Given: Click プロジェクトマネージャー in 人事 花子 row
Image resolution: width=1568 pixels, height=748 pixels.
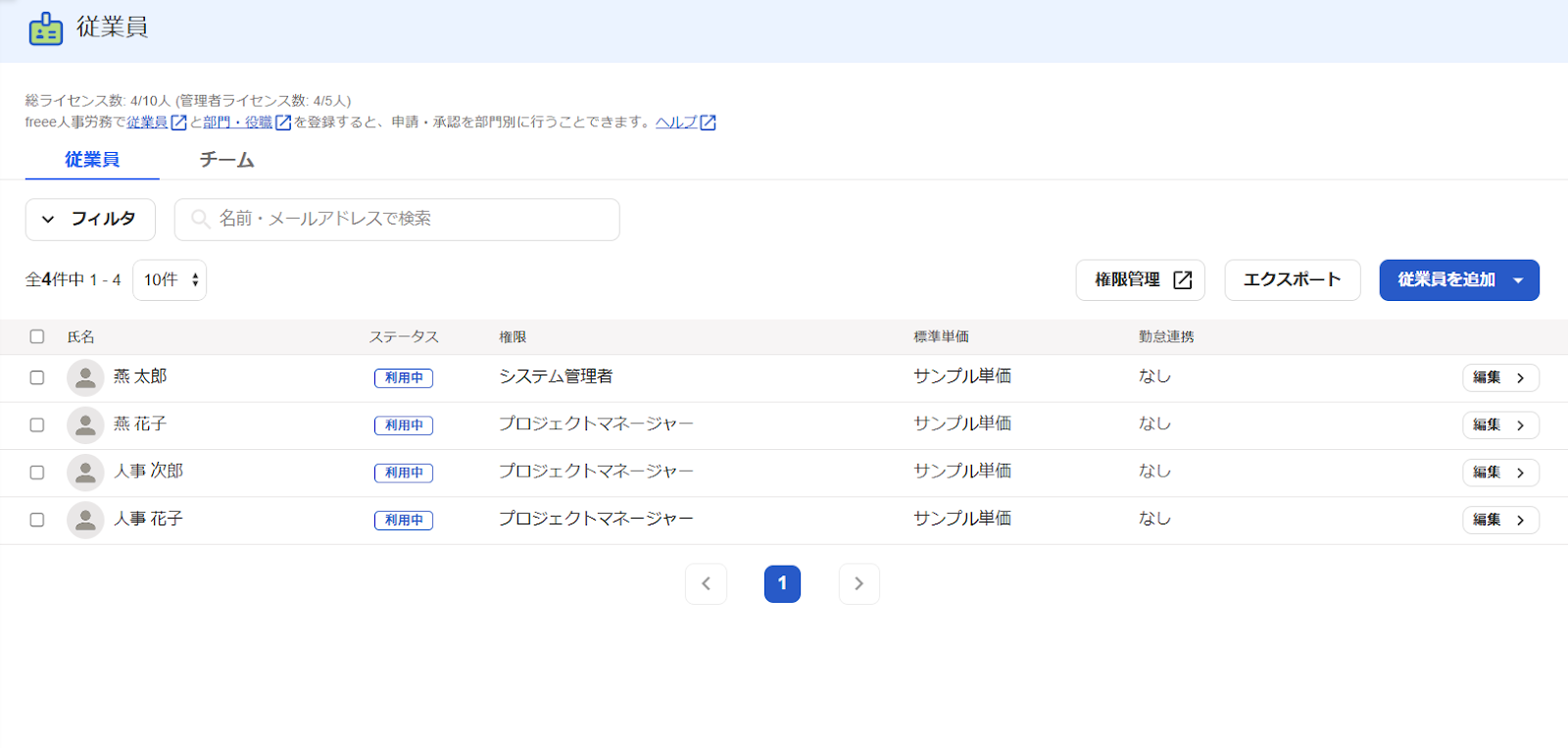Looking at the screenshot, I should pos(596,519).
